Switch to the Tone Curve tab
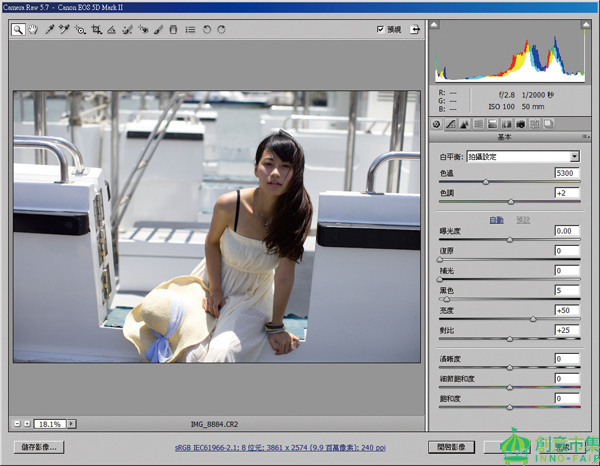 (451, 124)
